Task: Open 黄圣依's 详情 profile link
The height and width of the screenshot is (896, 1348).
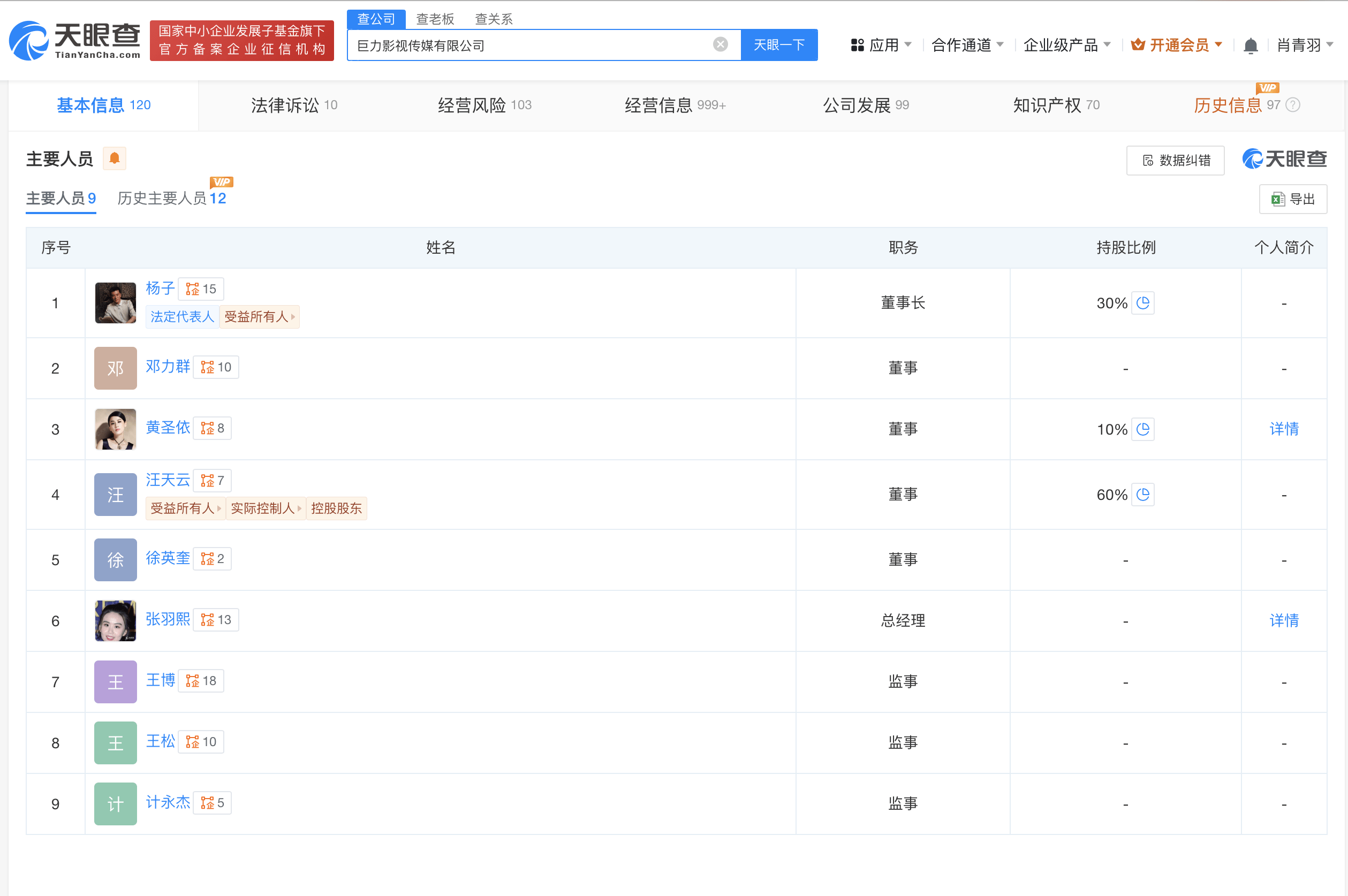Action: [x=1283, y=429]
